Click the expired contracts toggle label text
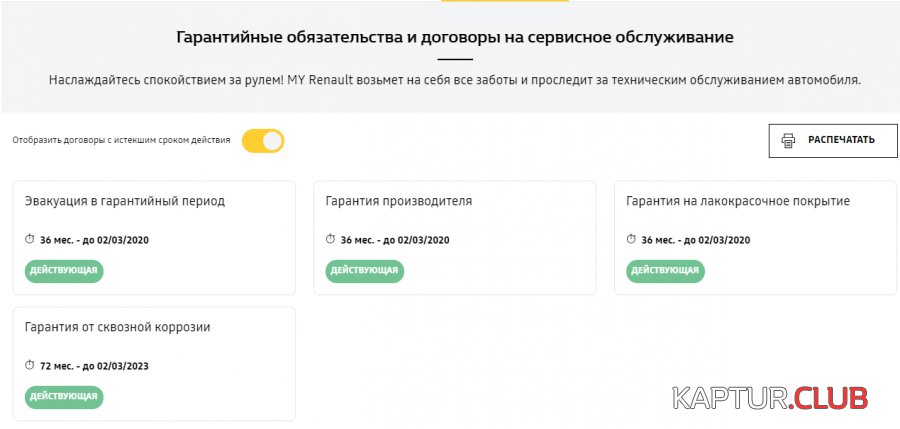 [121, 140]
